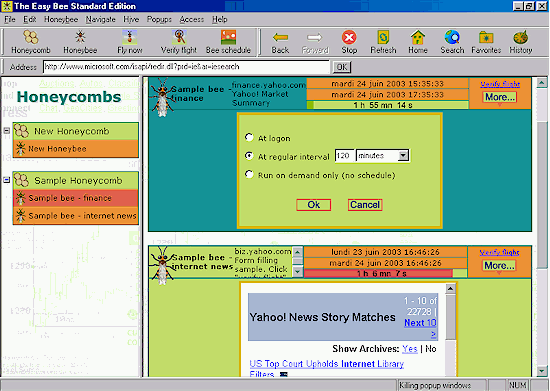Open the Navigate menu

[x=101, y=19]
